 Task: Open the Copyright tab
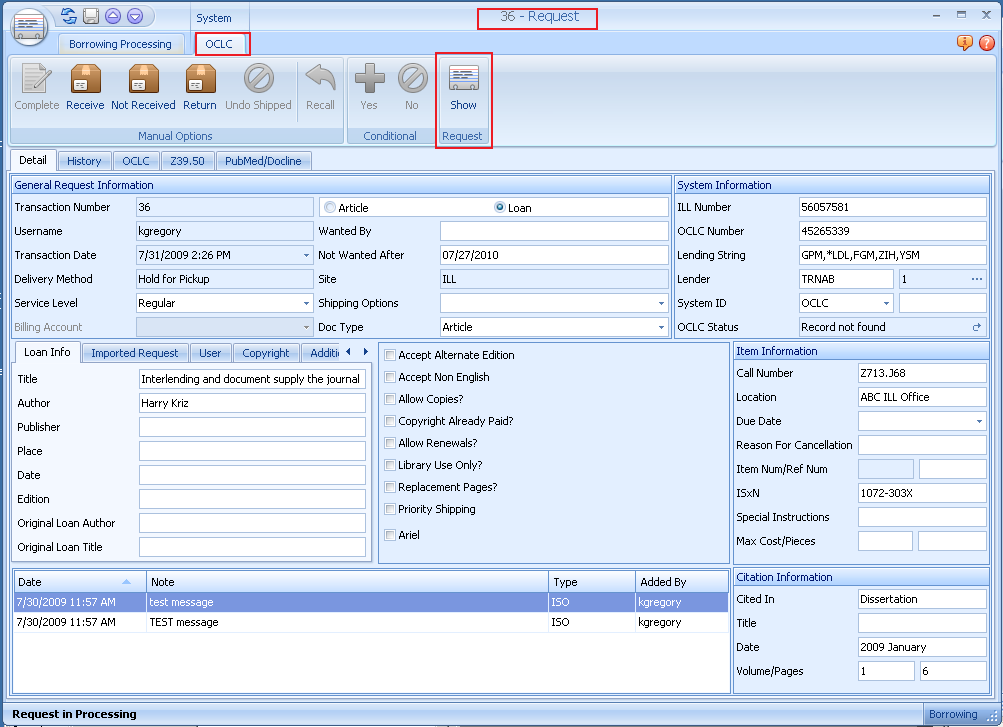[x=265, y=353]
